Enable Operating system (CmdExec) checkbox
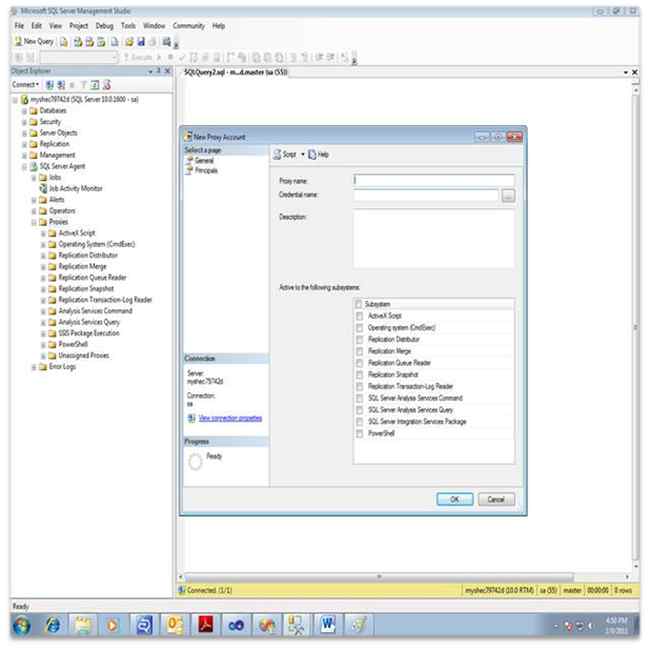 359,328
